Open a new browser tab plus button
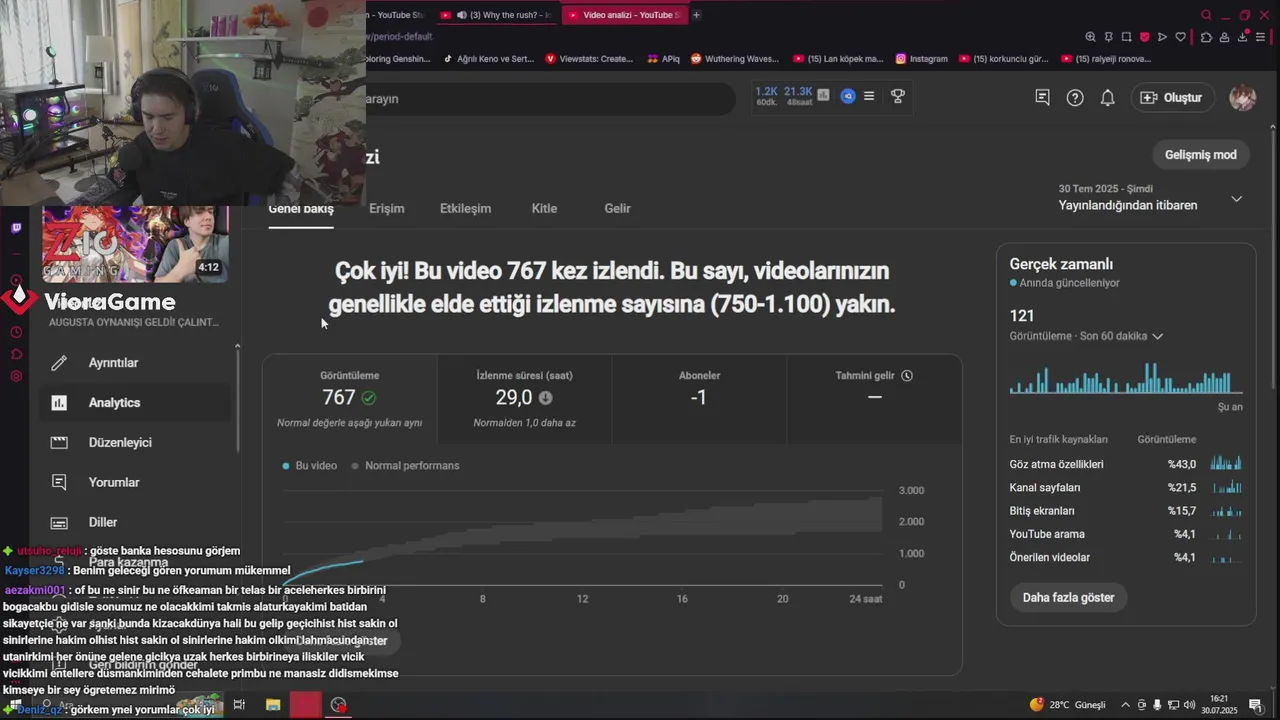 [696, 15]
